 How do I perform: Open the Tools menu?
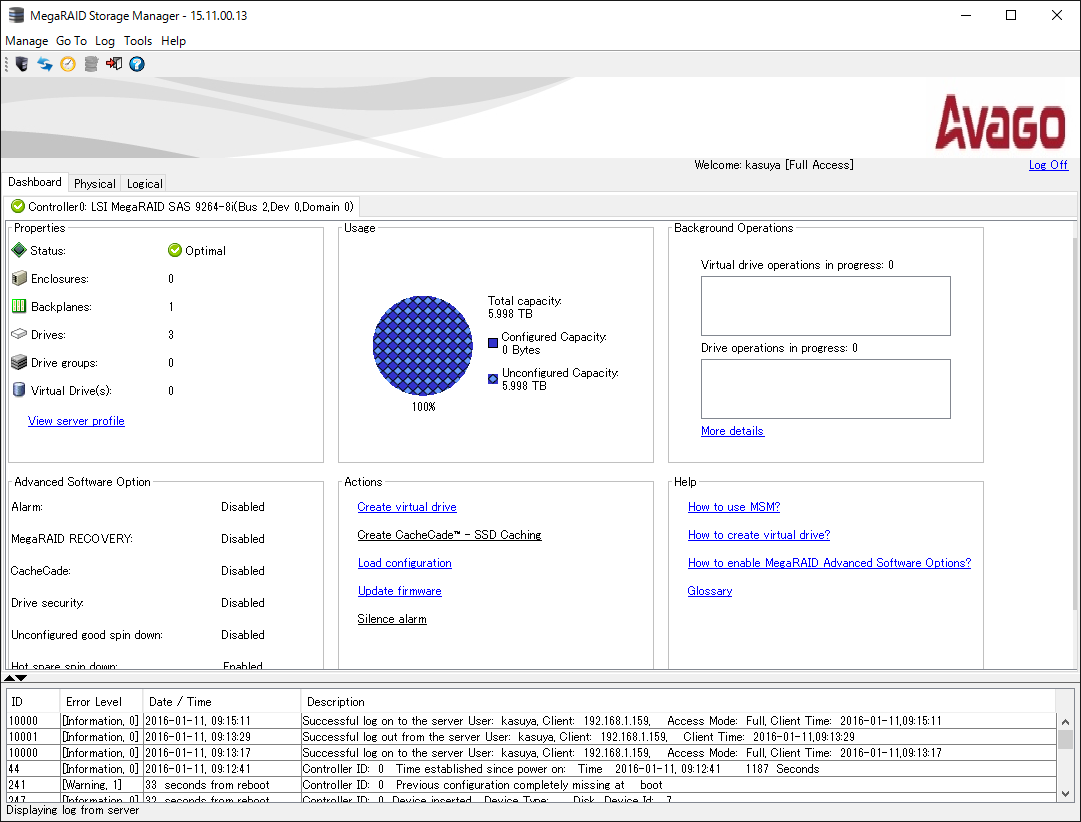[x=138, y=41]
